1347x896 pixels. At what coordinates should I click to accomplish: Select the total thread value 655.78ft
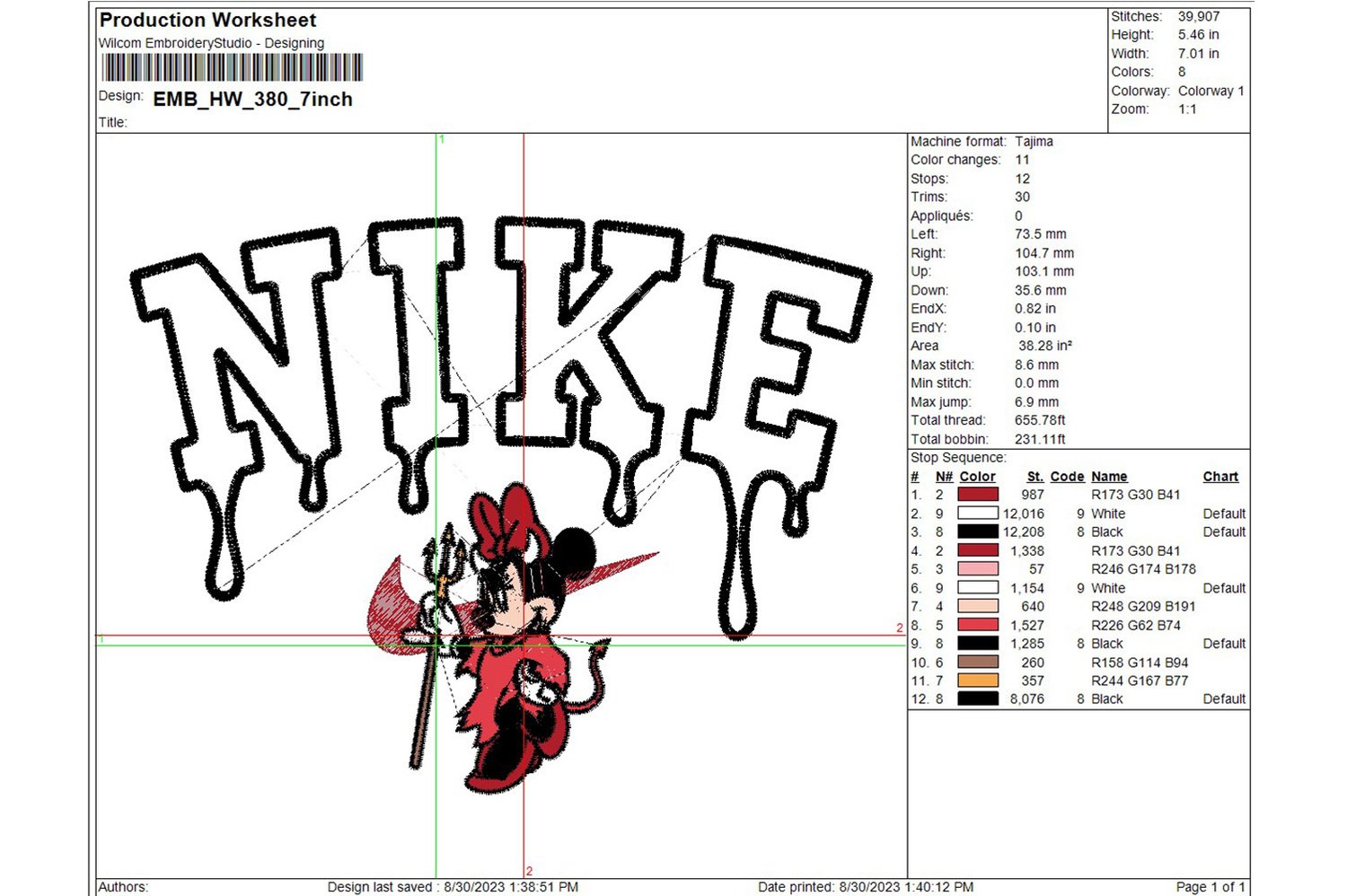1040,420
